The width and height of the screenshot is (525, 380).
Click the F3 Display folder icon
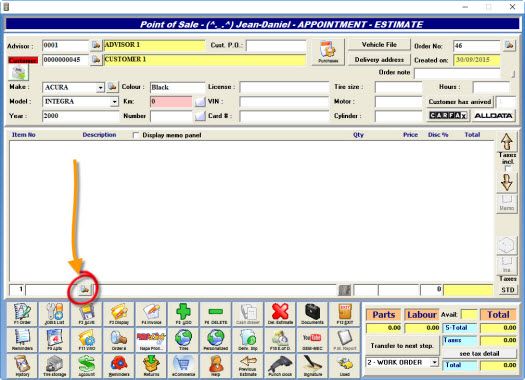[x=119, y=314]
